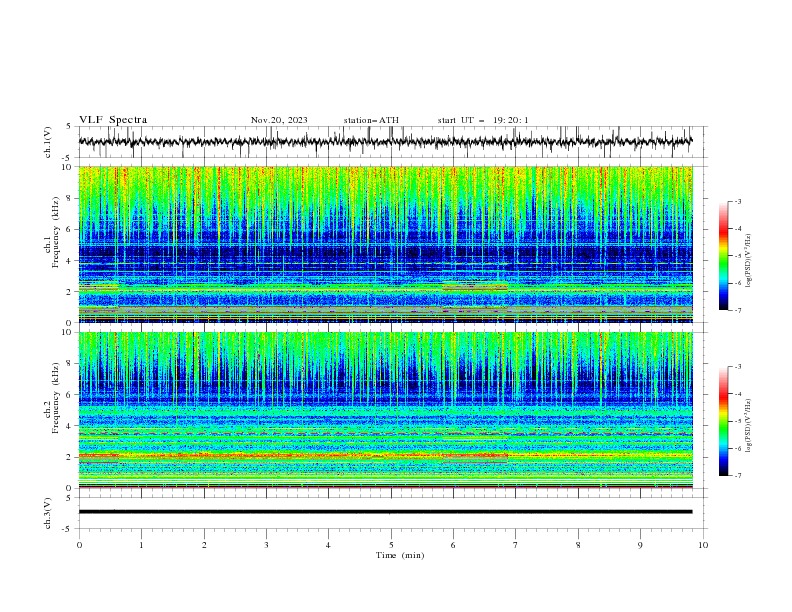Click the "-3" label on ch.1 color bar

(737, 201)
